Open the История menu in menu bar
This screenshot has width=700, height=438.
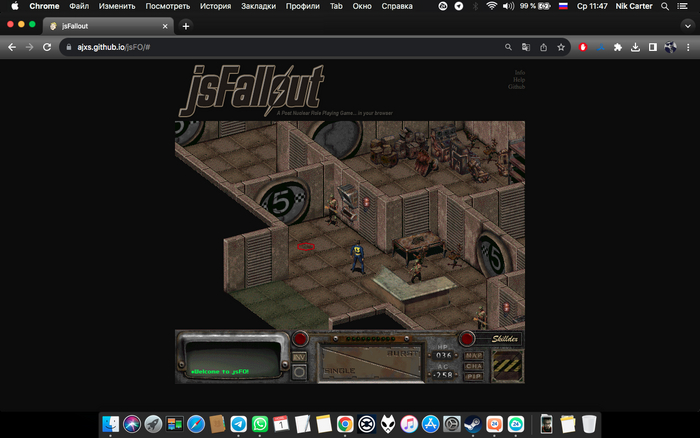click(215, 6)
